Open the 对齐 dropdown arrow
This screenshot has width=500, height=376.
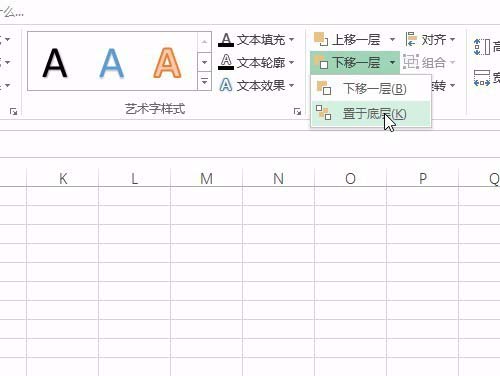(x=452, y=40)
